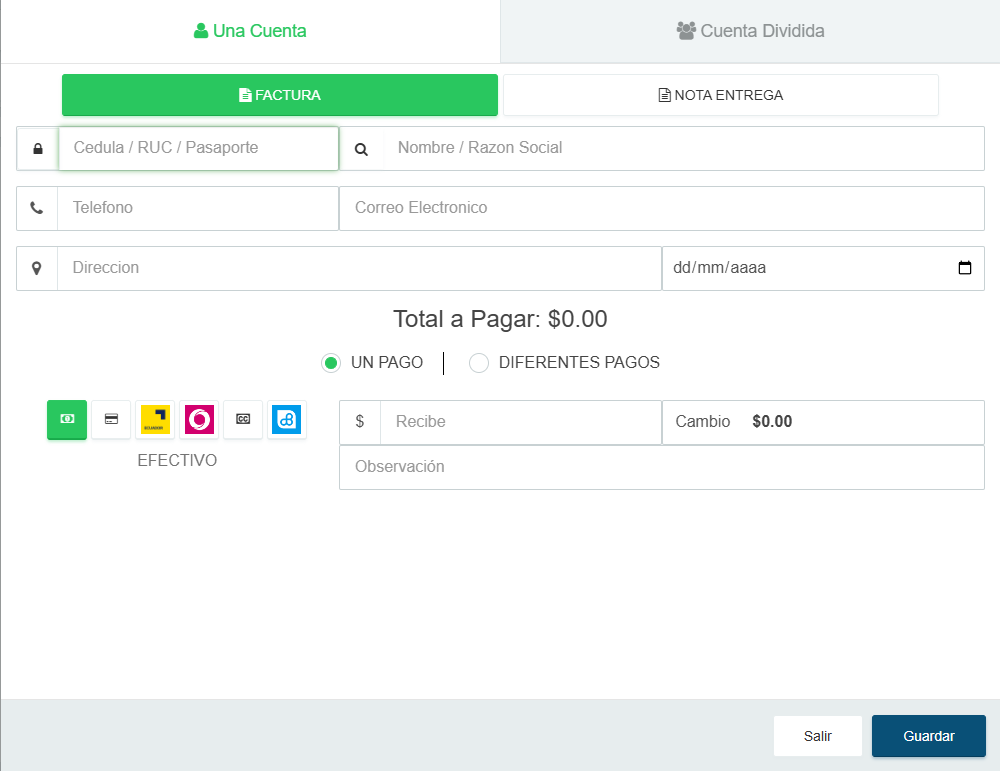Select the CC payment icon
The image size is (1000, 771).
[243, 420]
